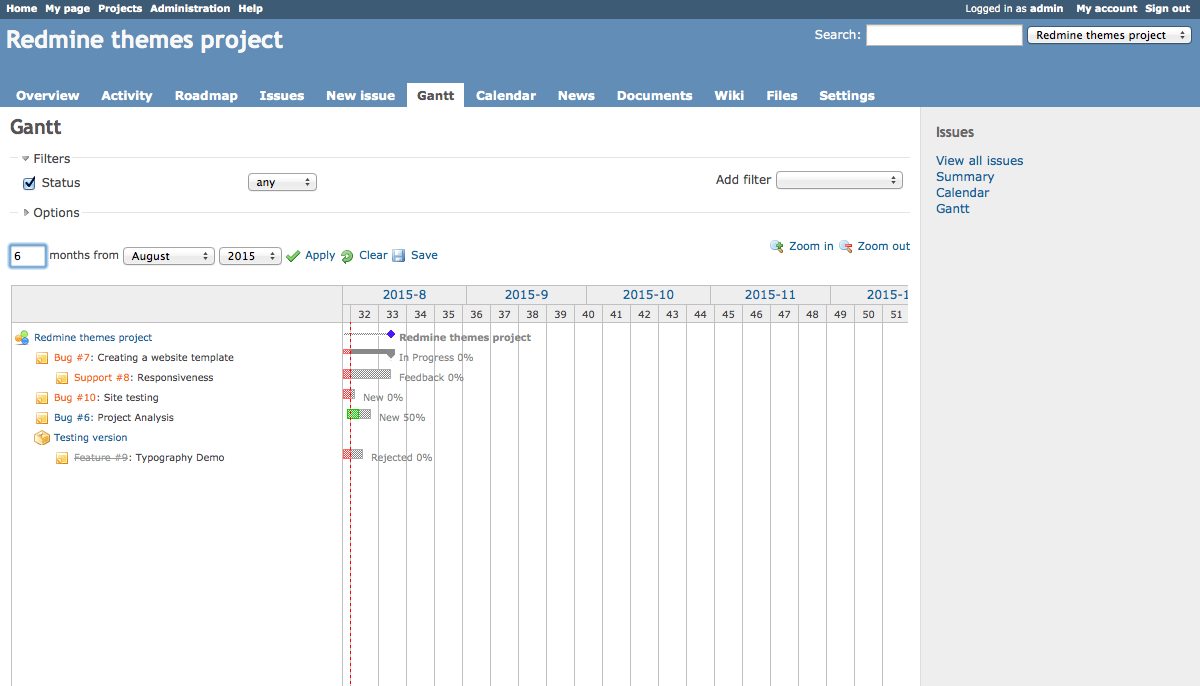Open the Add filter dropdown
This screenshot has width=1200, height=686.
pyautogui.click(x=839, y=181)
